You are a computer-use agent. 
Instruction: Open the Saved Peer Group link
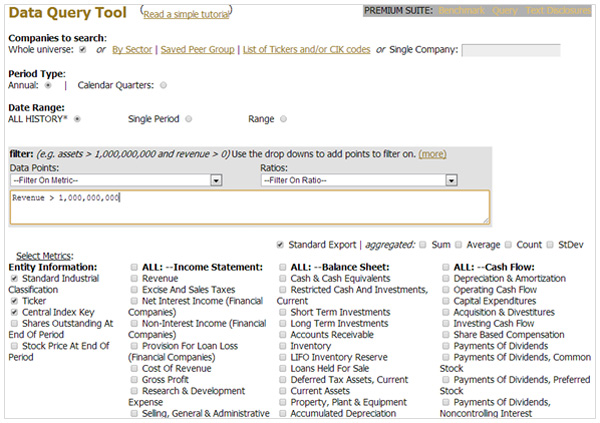[198, 49]
